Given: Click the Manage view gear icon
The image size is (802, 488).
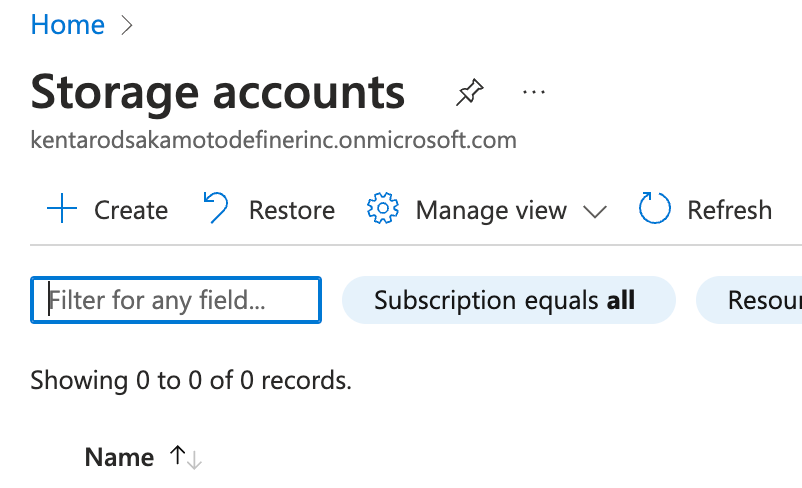Looking at the screenshot, I should click(x=383, y=208).
